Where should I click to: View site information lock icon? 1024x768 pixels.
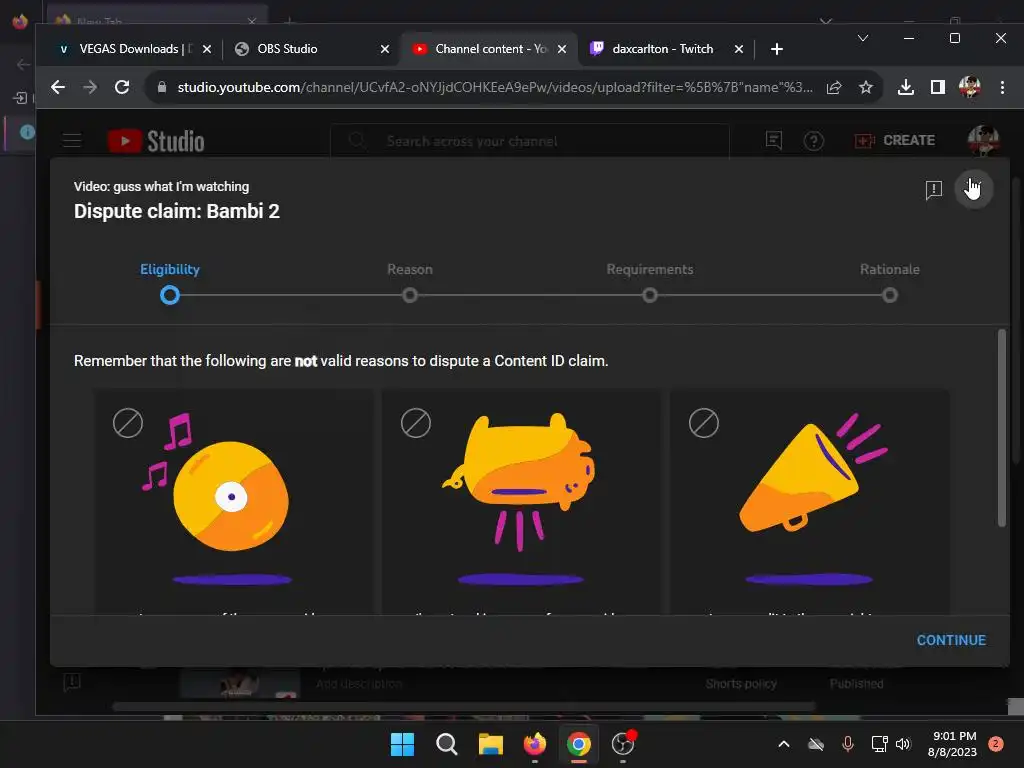point(162,87)
